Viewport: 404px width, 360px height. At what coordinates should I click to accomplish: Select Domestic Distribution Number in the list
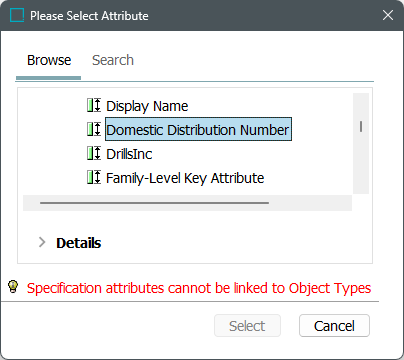[198, 129]
